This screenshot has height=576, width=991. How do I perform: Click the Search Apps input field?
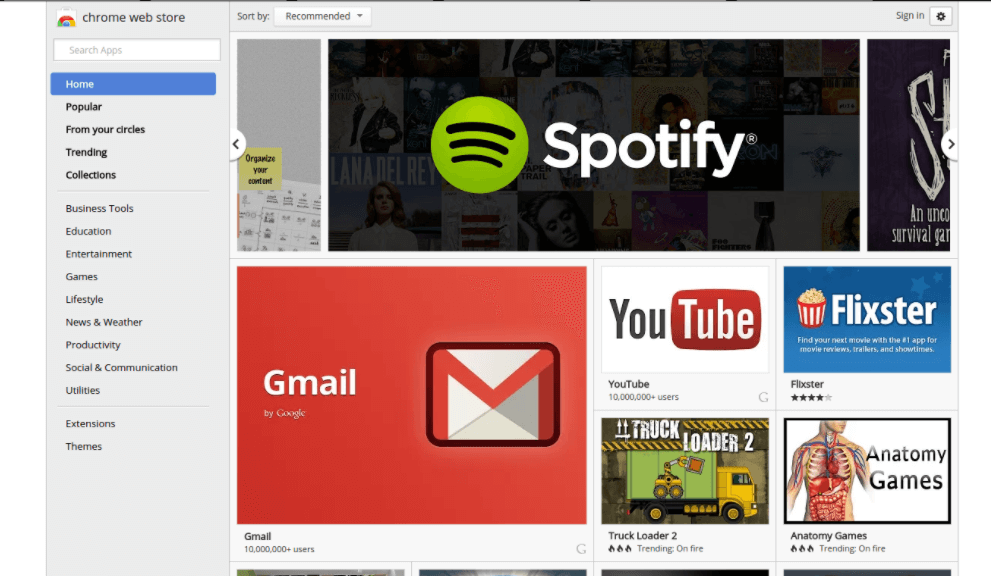click(x=136, y=50)
